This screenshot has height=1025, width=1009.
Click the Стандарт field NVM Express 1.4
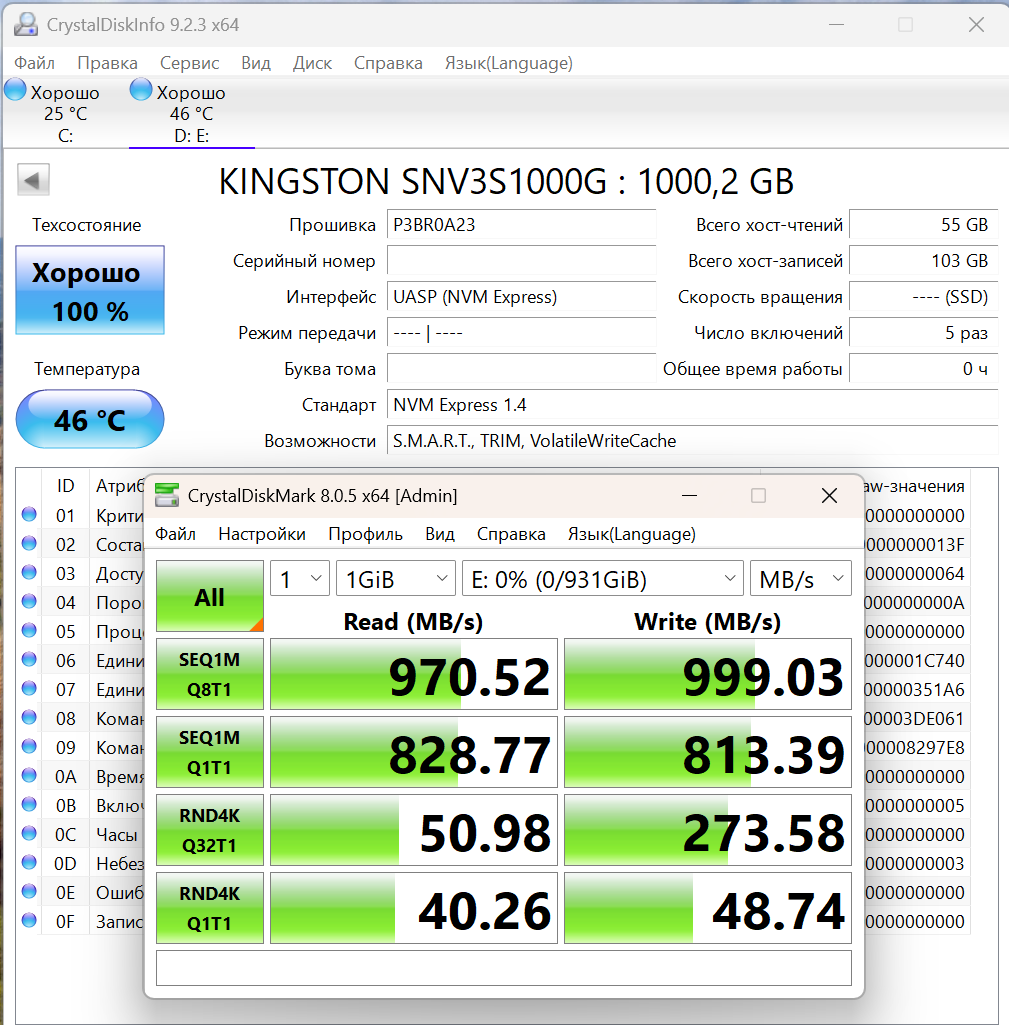tap(693, 405)
